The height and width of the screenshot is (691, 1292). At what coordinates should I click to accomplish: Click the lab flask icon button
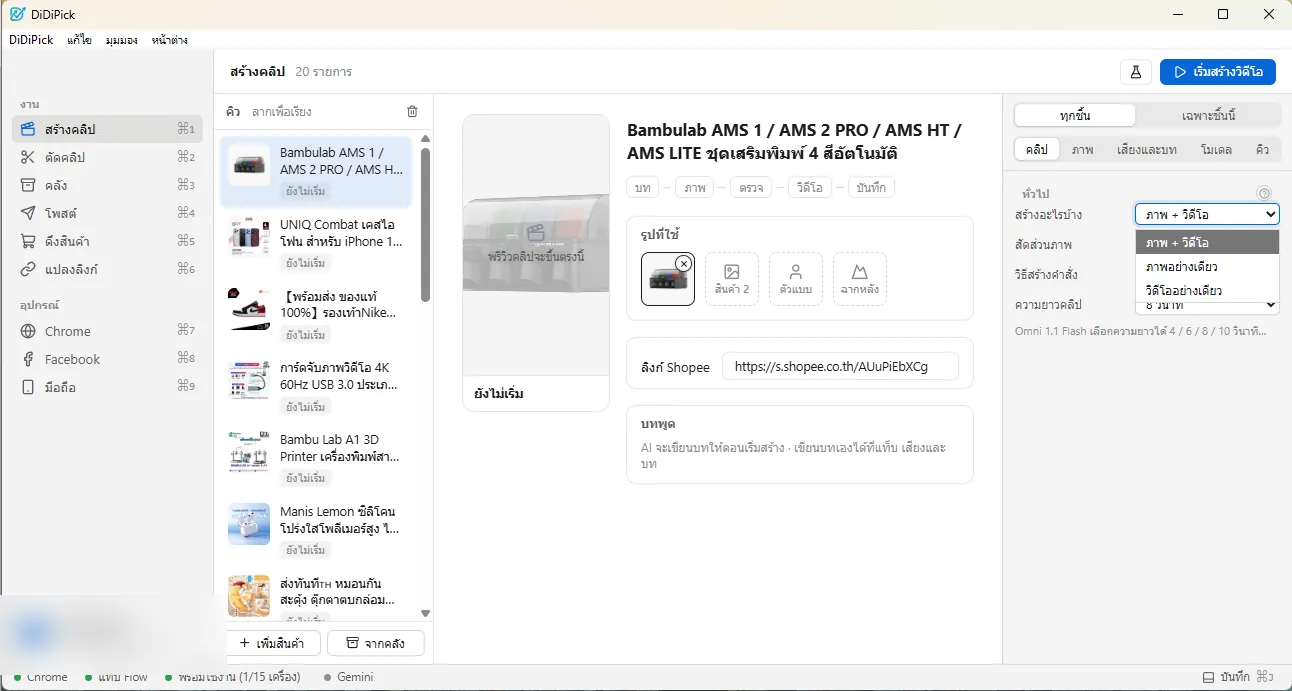(1136, 72)
